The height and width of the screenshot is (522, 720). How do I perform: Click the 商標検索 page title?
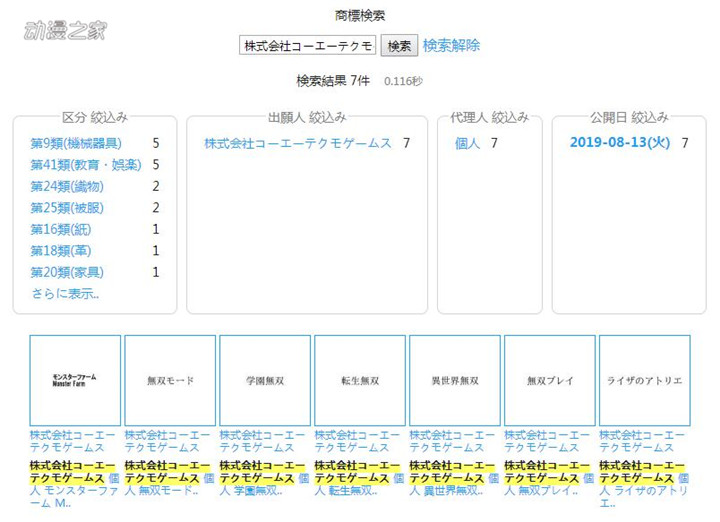(x=360, y=16)
